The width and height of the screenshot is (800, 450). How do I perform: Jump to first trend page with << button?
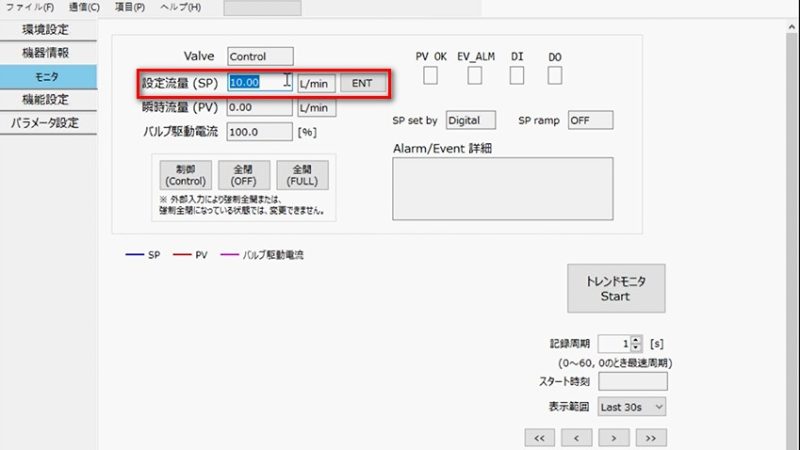(x=538, y=438)
